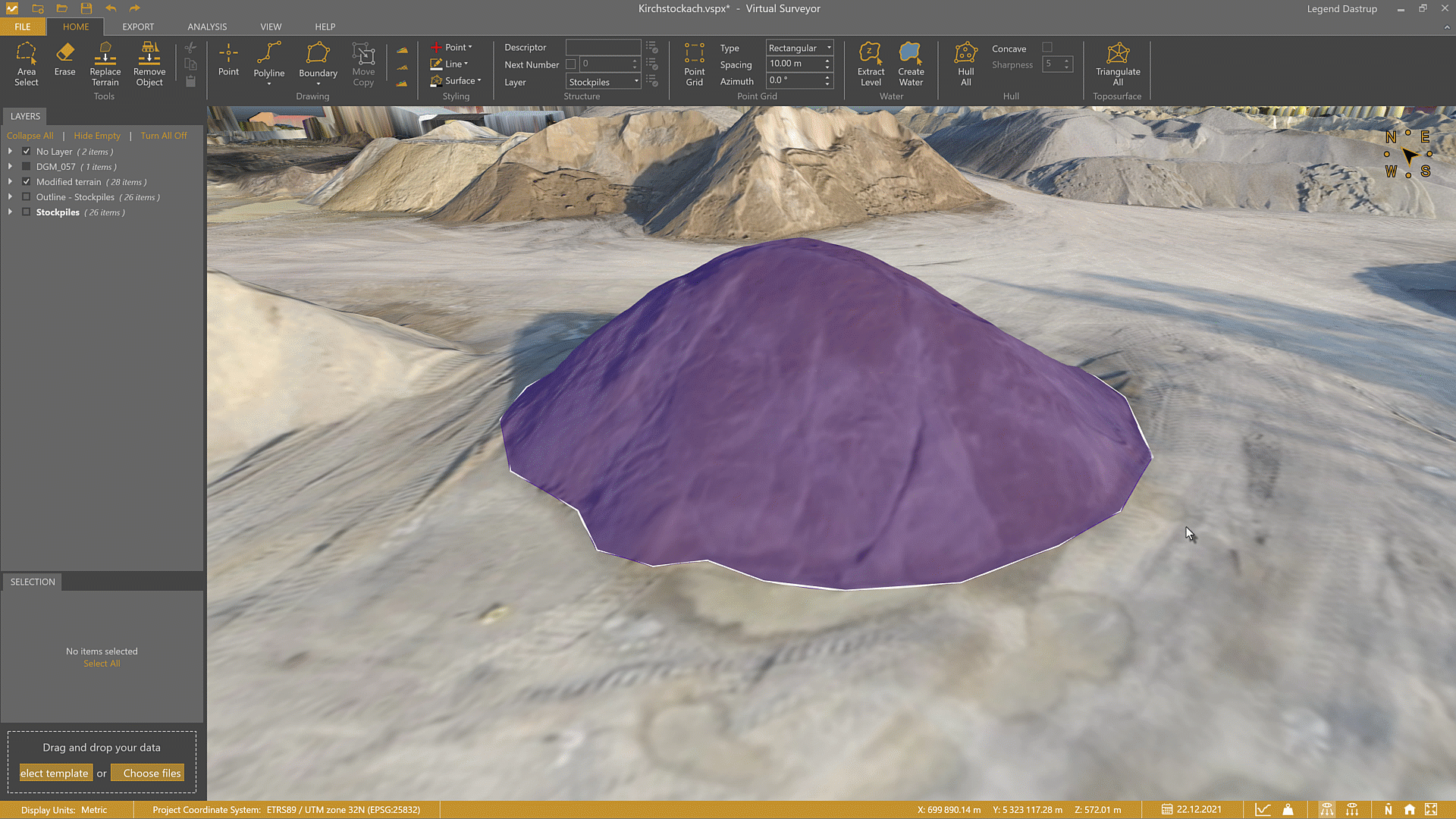Check the Concave option in Hull group
1456x819 pixels.
pos(1049,46)
